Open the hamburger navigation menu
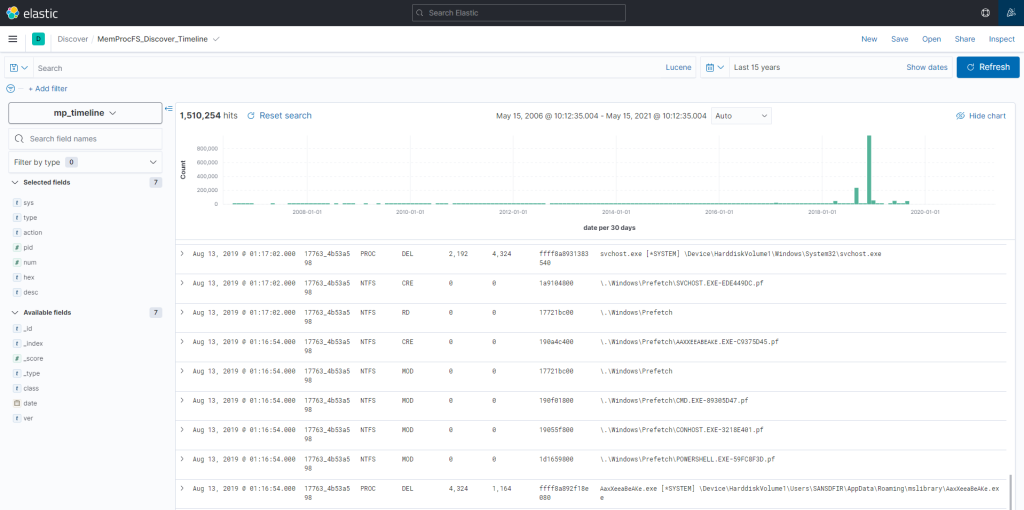 point(13,39)
